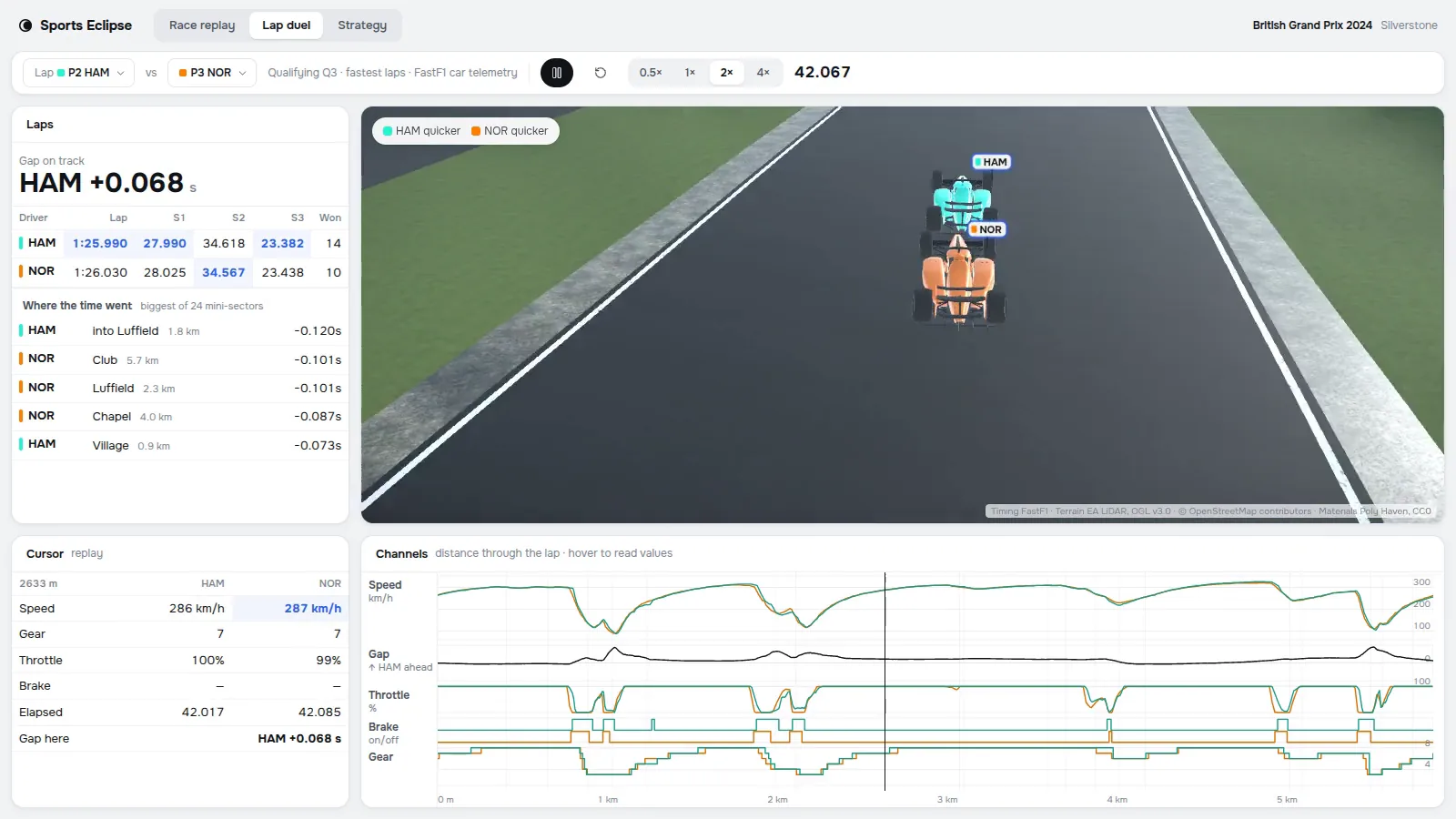Screen dimensions: 1456x819
Task: Select the 'Into Luffield' mini-sector row
Action: (180, 331)
